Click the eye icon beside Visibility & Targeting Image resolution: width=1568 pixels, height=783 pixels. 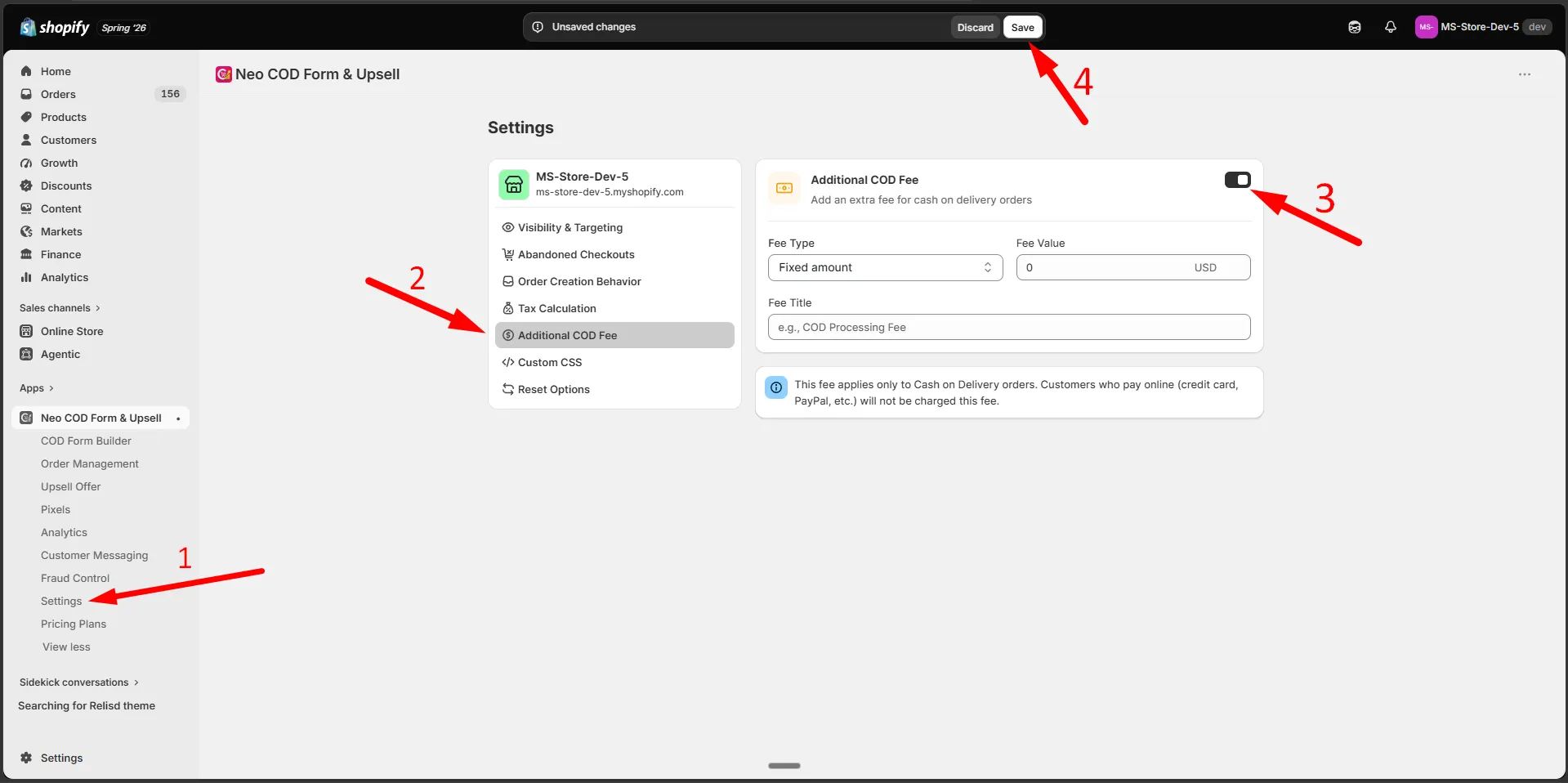[508, 227]
